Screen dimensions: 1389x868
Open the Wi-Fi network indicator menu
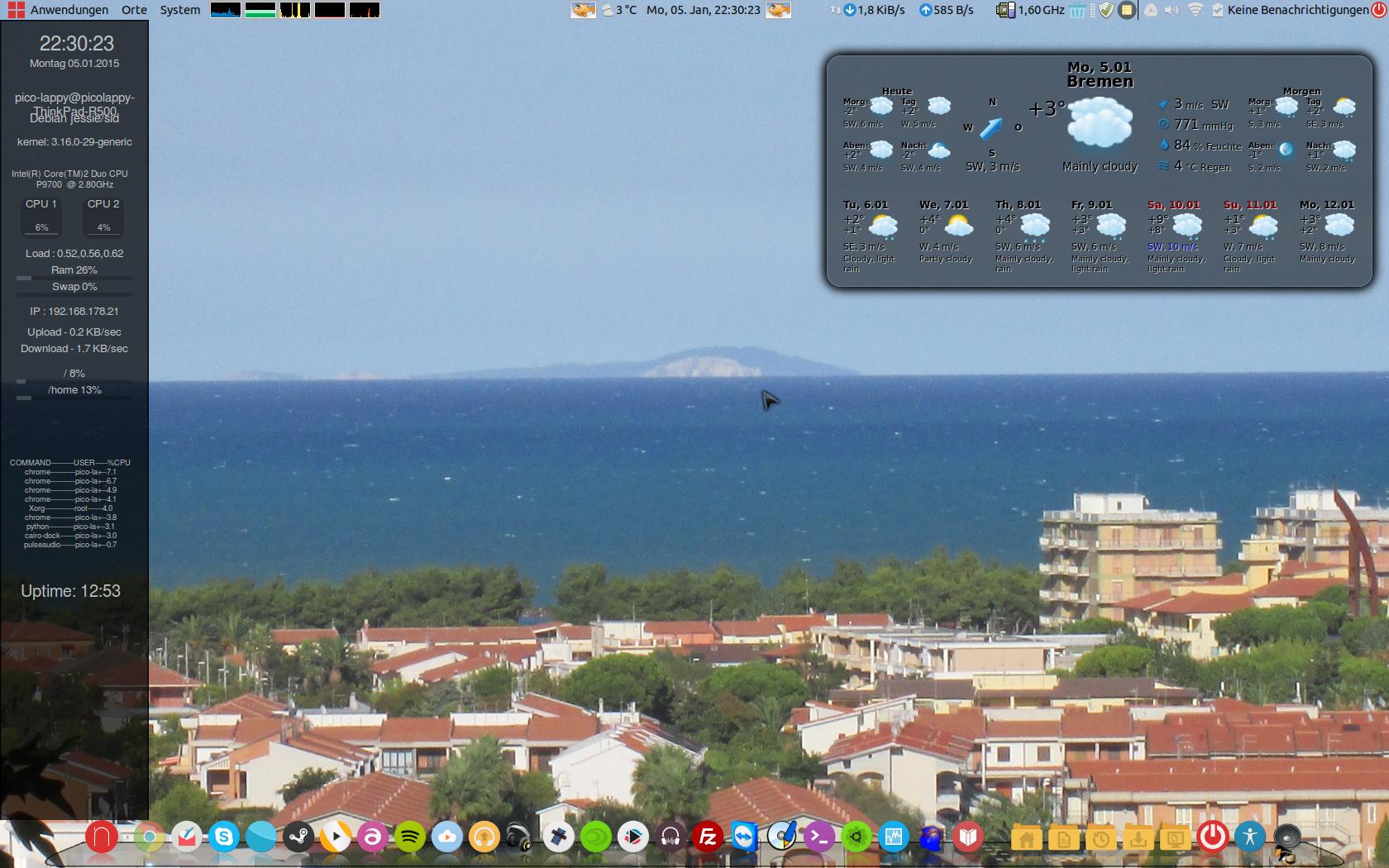[x=1195, y=10]
